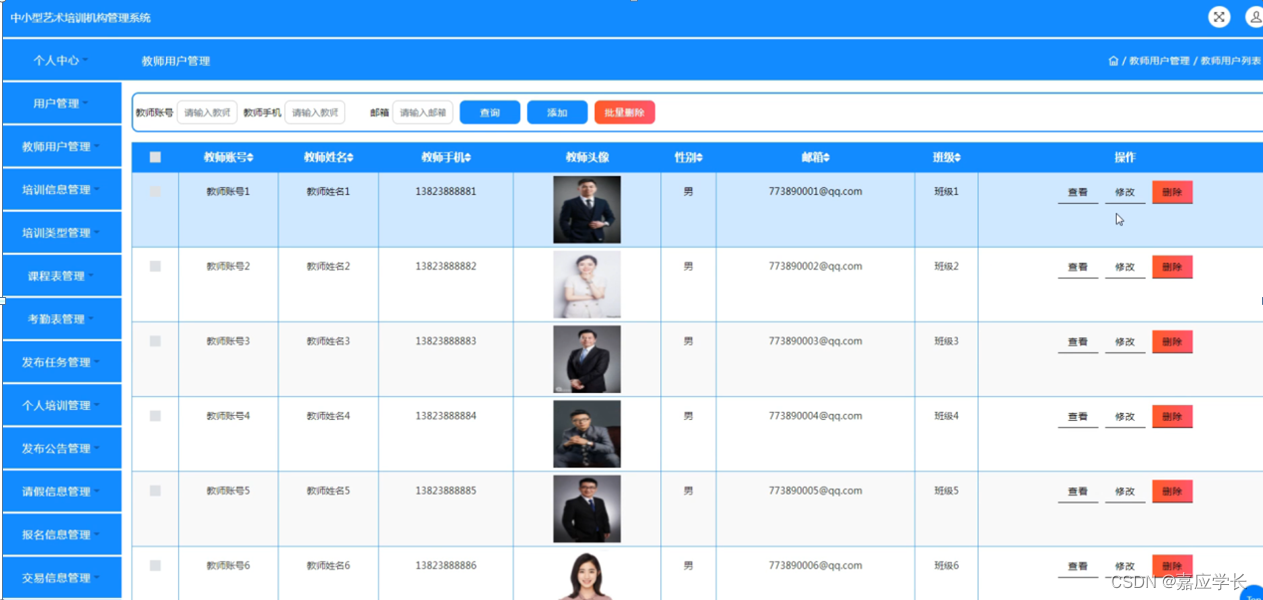Open teacher photo thumbnail in 教师账号4 row

pyautogui.click(x=587, y=435)
